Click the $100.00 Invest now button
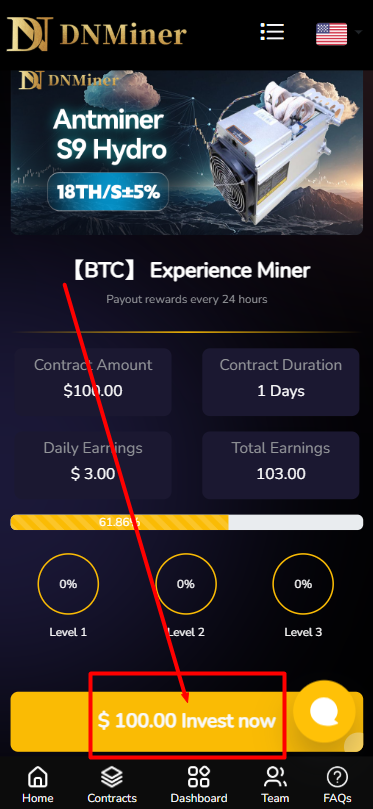 tap(187, 721)
